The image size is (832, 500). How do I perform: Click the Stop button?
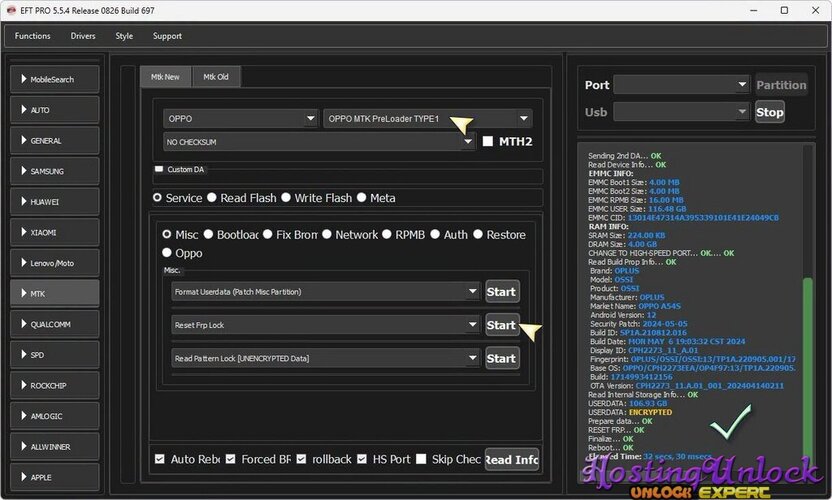click(x=769, y=112)
